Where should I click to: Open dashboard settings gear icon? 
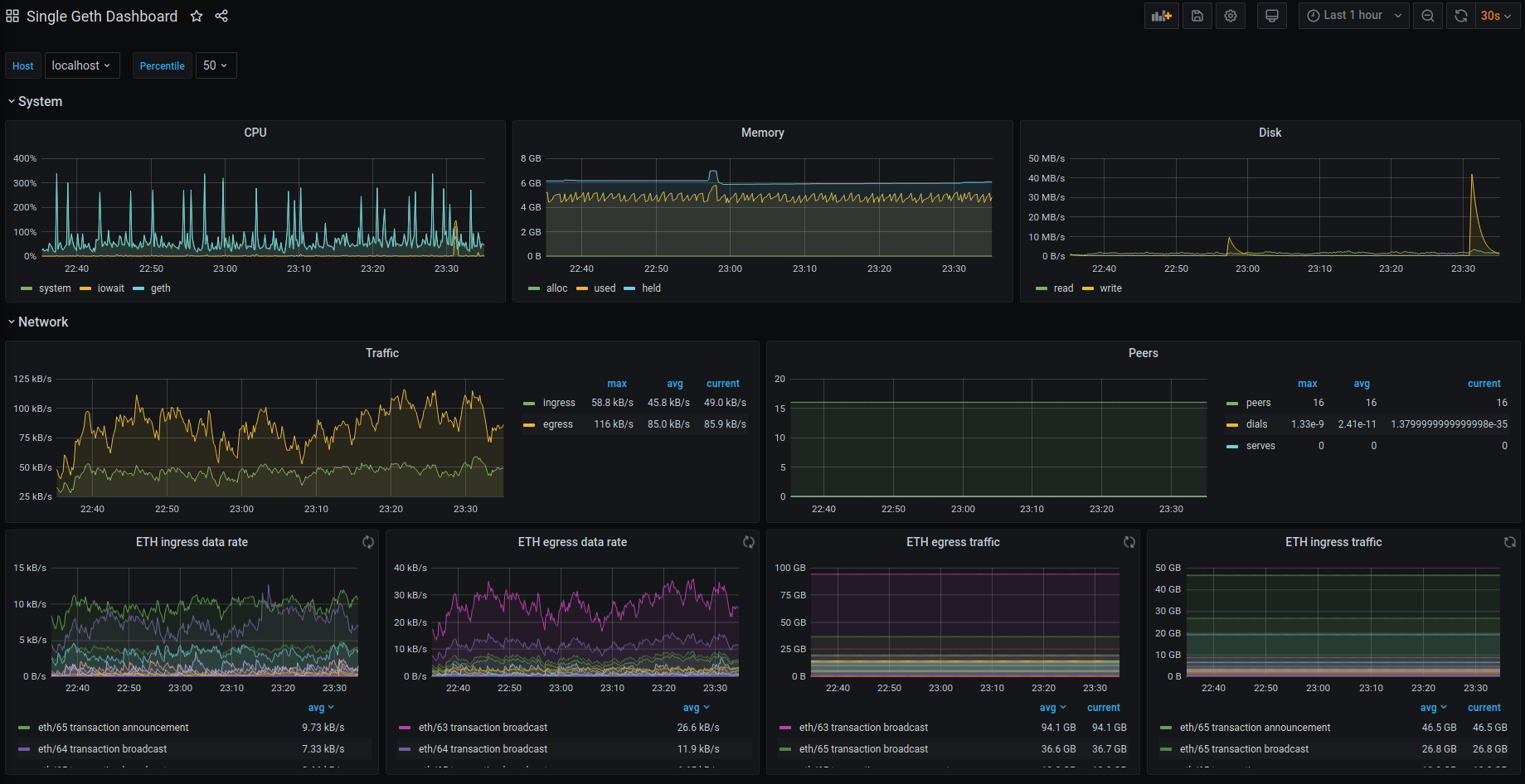click(x=1231, y=16)
